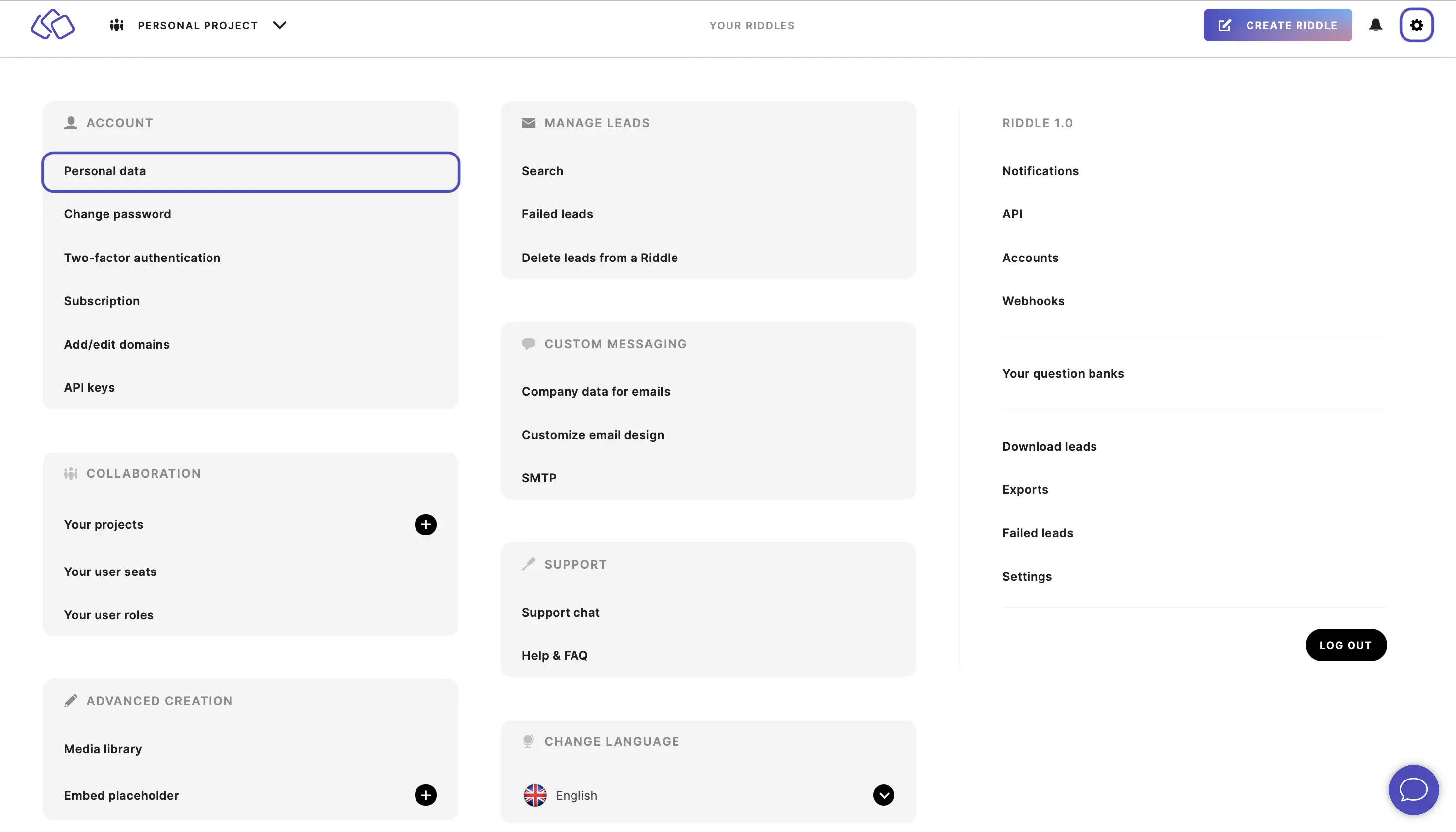Click the Riddle logo icon top left
The width and height of the screenshot is (1456, 832).
[x=52, y=24]
